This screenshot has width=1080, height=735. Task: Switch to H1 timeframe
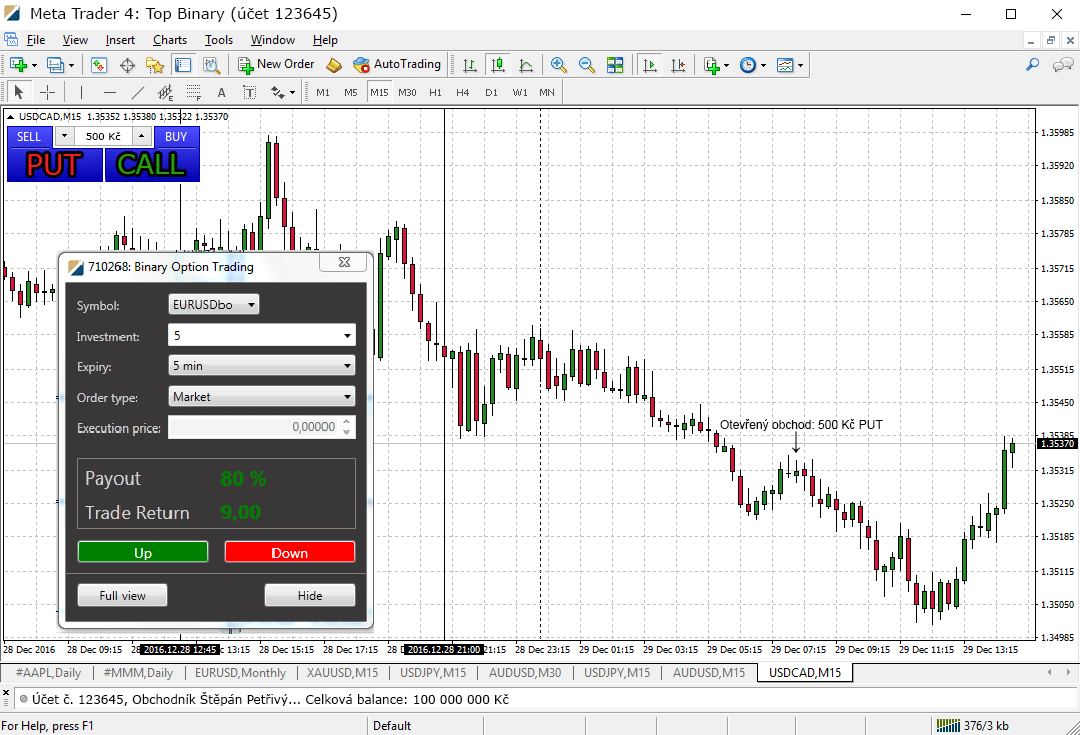click(x=435, y=92)
